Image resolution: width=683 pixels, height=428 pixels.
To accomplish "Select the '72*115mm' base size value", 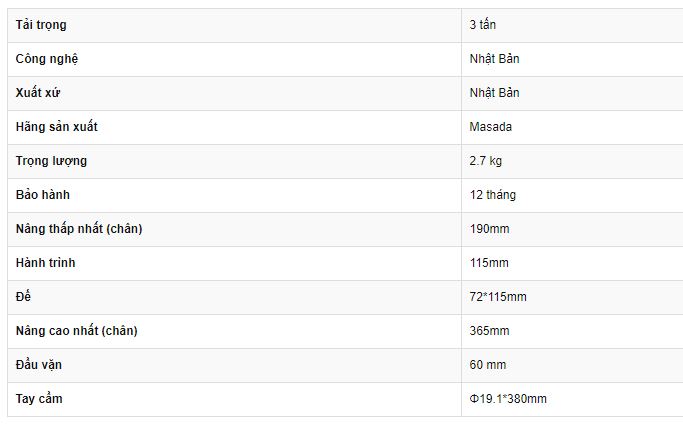I will tap(498, 297).
